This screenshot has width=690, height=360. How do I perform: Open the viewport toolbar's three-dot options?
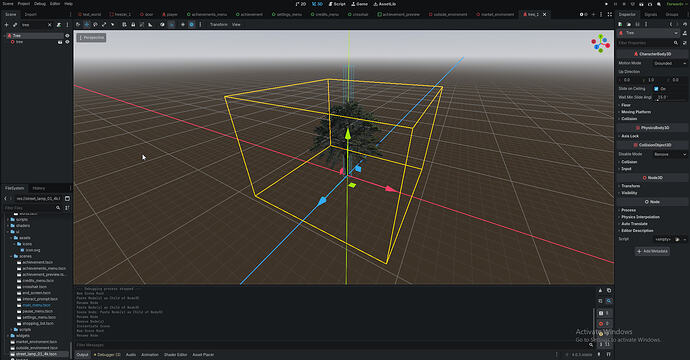point(200,25)
